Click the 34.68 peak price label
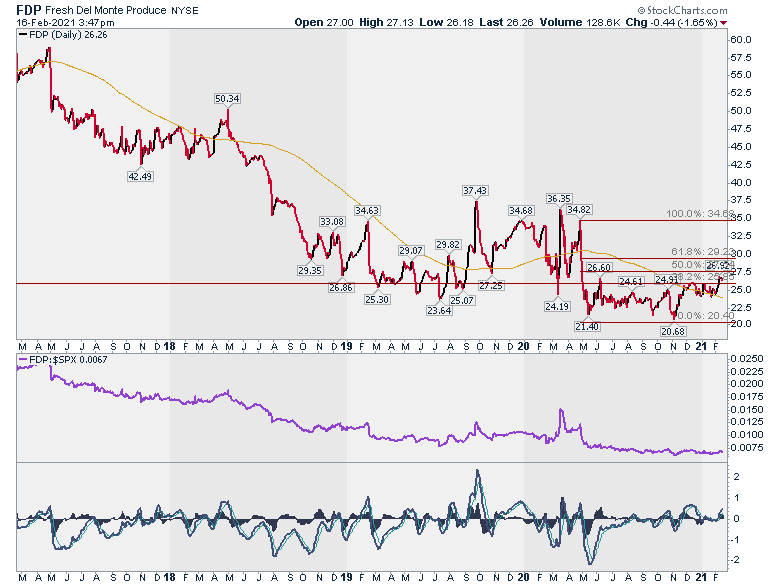Image resolution: width=780 pixels, height=586 pixels. point(521,210)
